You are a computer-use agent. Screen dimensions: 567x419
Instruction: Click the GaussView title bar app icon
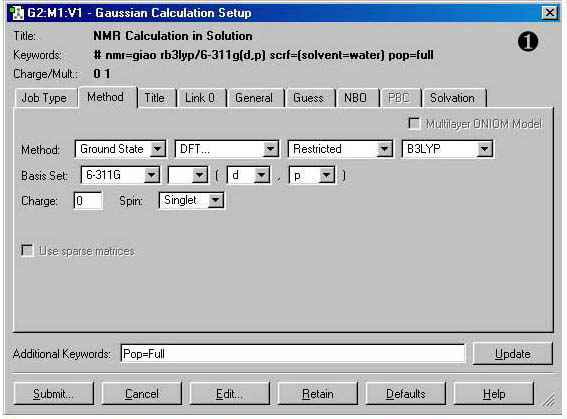pos(16,13)
